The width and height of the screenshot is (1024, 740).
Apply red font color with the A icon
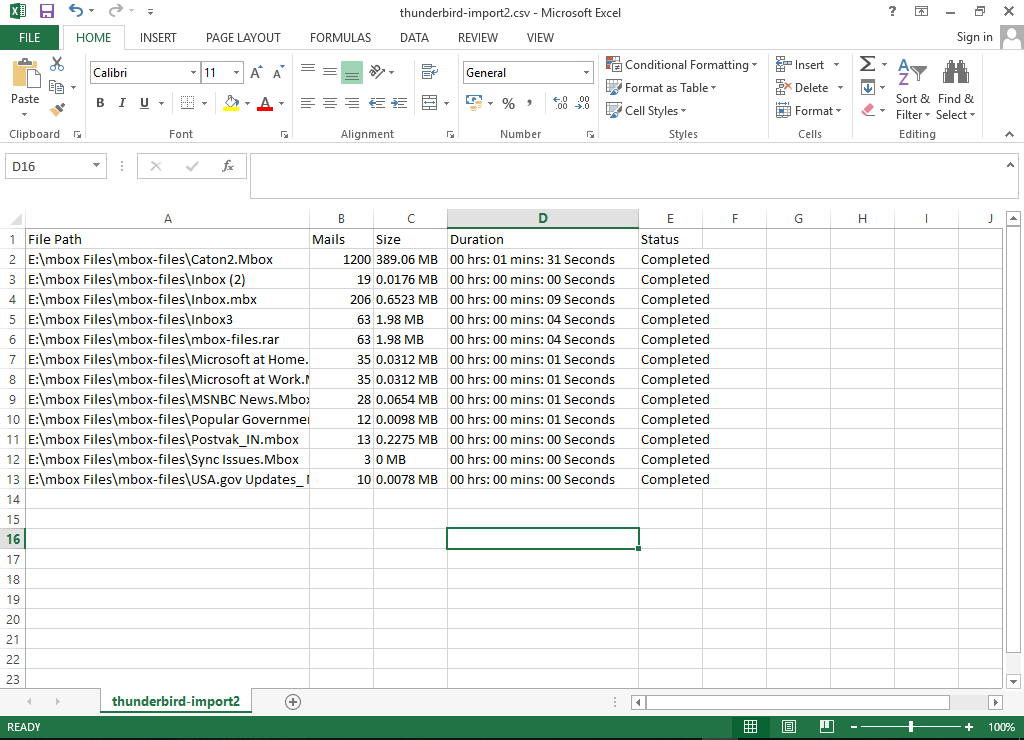(x=264, y=103)
